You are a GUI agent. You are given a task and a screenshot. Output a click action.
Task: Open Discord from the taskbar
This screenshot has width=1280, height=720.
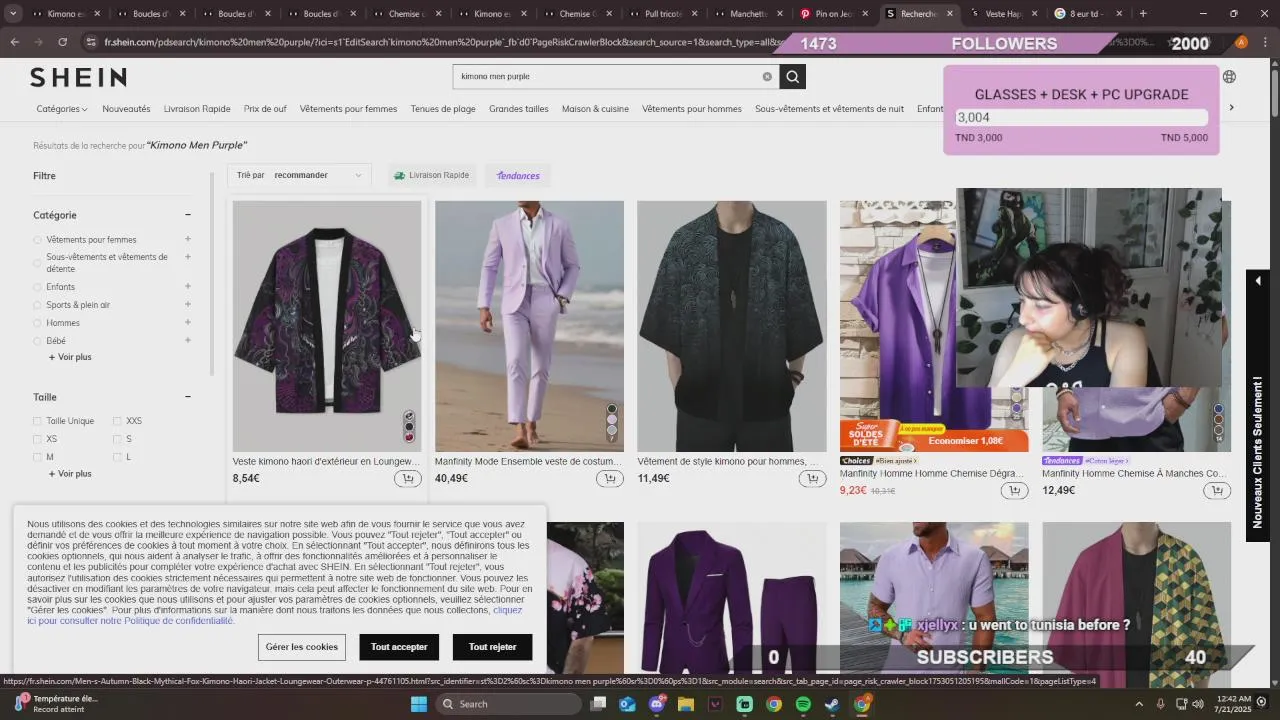(x=657, y=704)
